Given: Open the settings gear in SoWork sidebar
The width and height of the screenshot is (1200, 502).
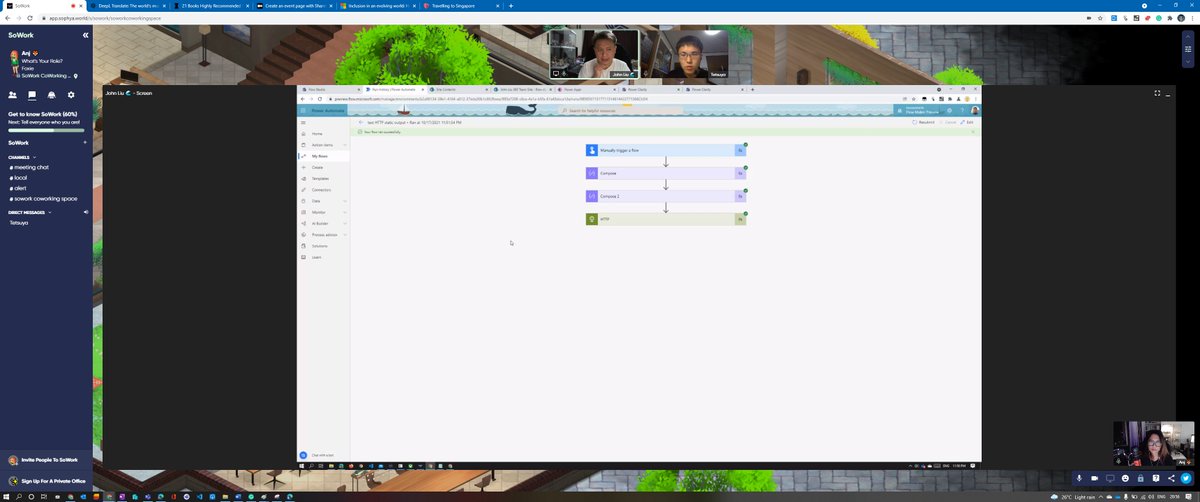Looking at the screenshot, I should coord(71,95).
